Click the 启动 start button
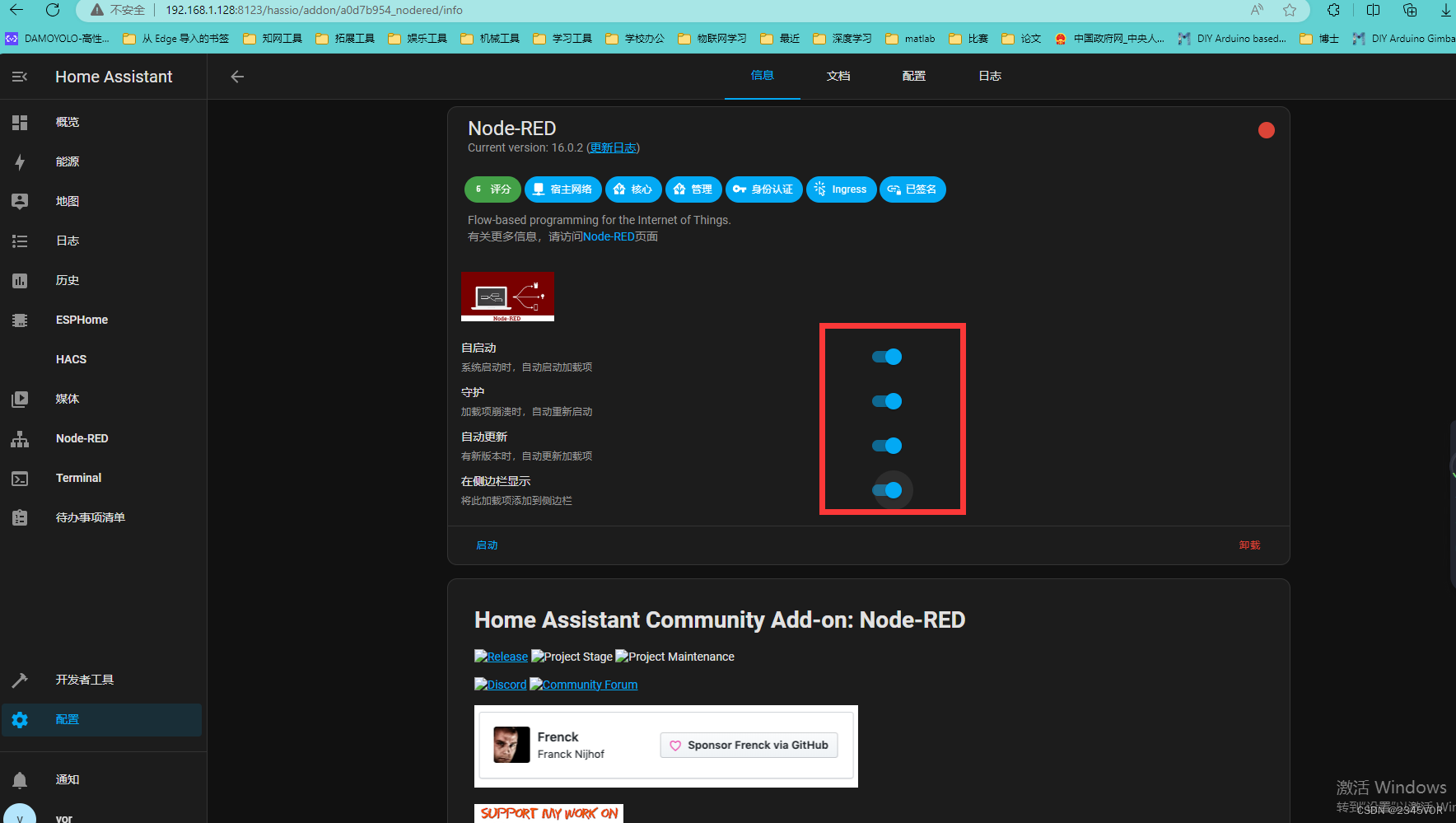This screenshot has width=1456, height=823. click(487, 545)
